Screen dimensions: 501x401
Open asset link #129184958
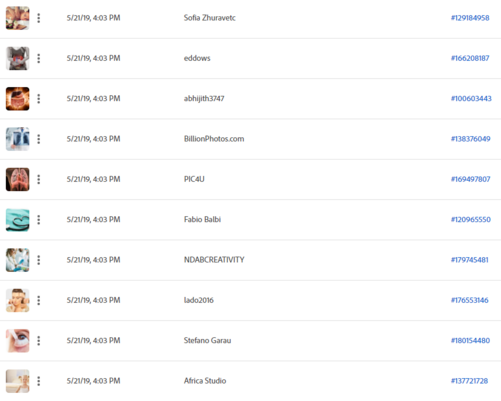click(x=470, y=18)
